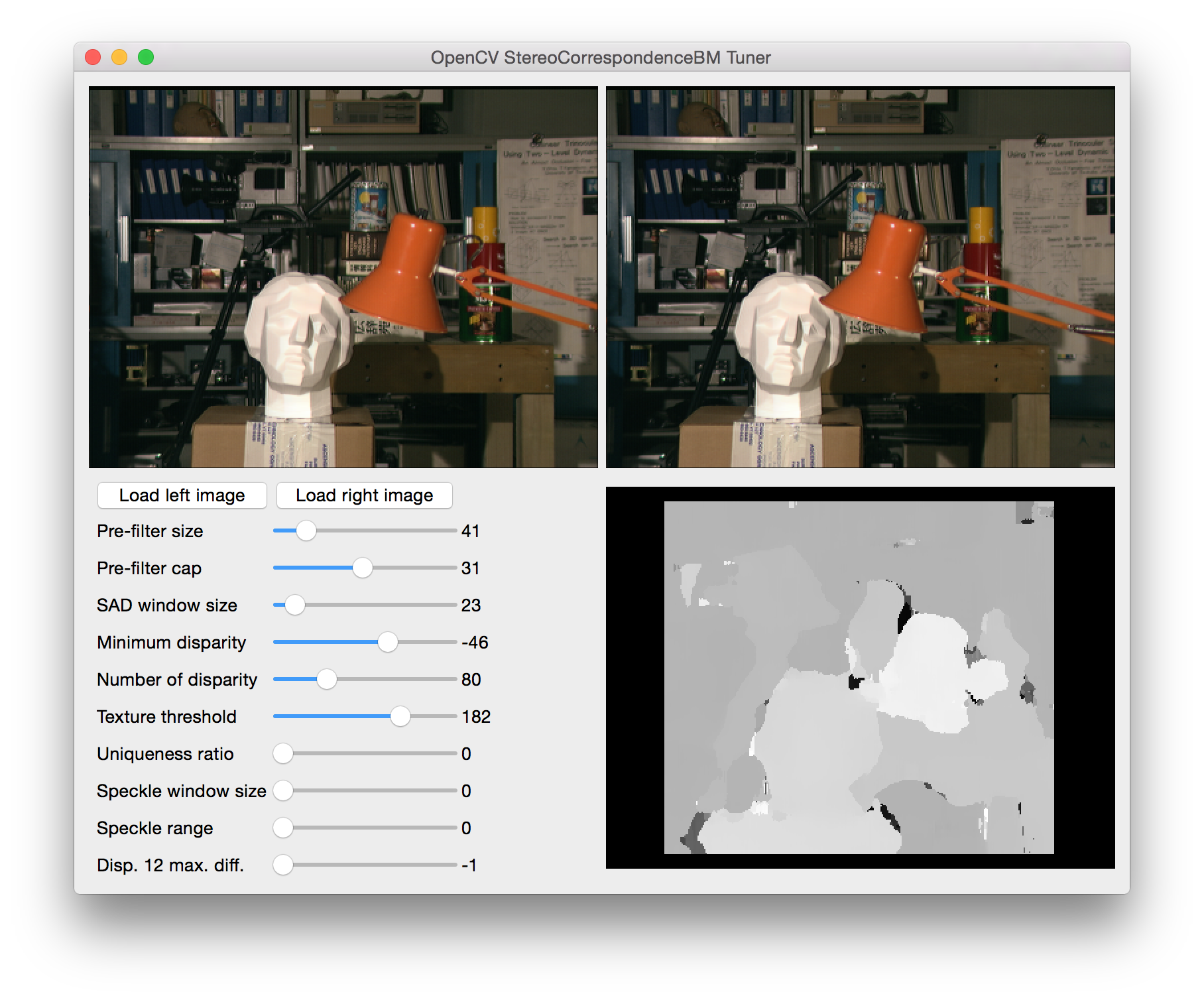Click the OpenCV StereoCorrespondenceBM Tuner title bar
The image size is (1204, 1000).
pyautogui.click(x=601, y=58)
